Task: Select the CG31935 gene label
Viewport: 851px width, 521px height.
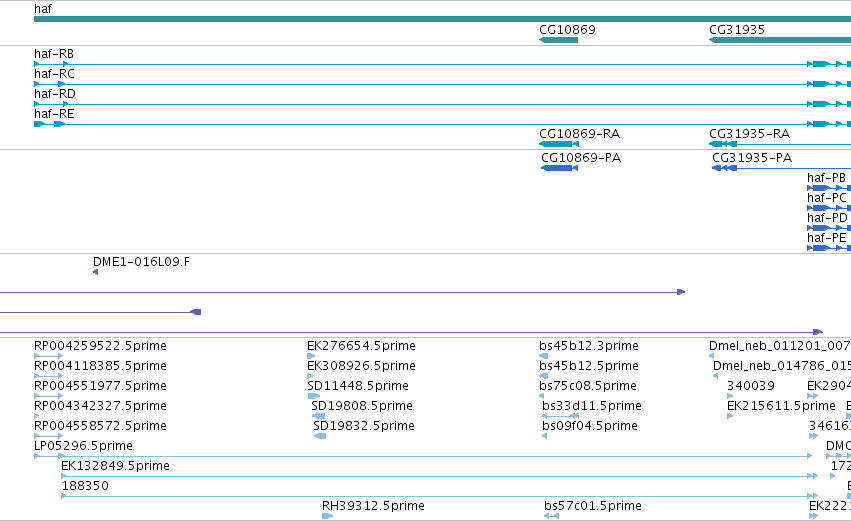Action: pos(736,30)
